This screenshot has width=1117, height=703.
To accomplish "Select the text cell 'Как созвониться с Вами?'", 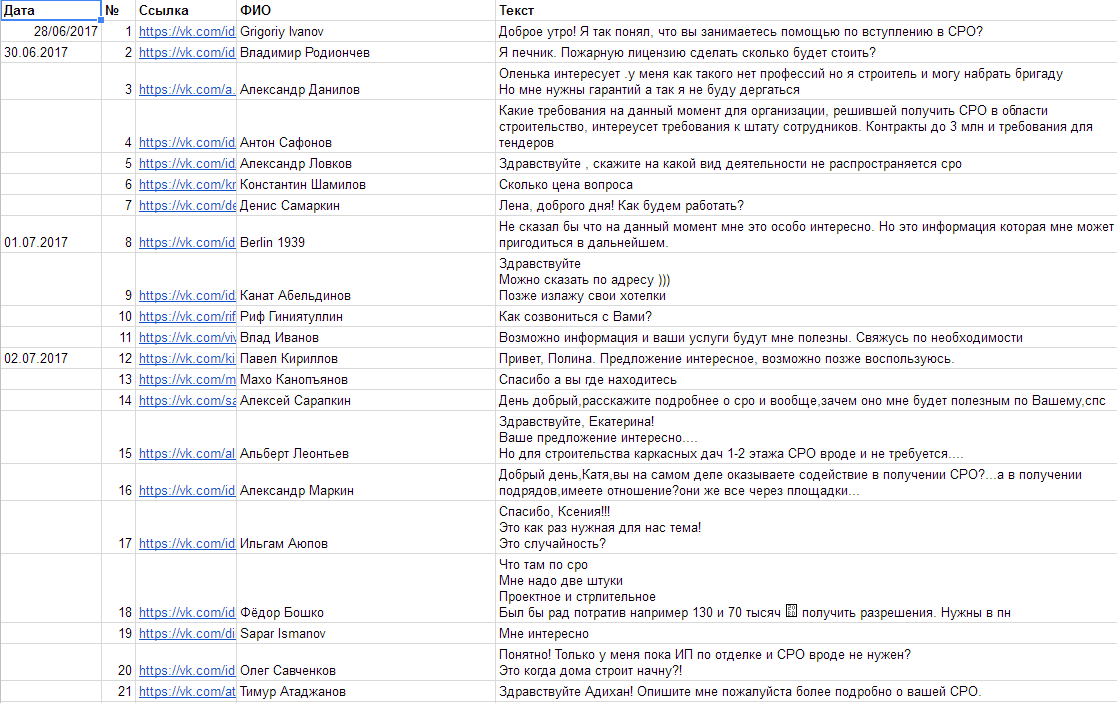I will [806, 316].
